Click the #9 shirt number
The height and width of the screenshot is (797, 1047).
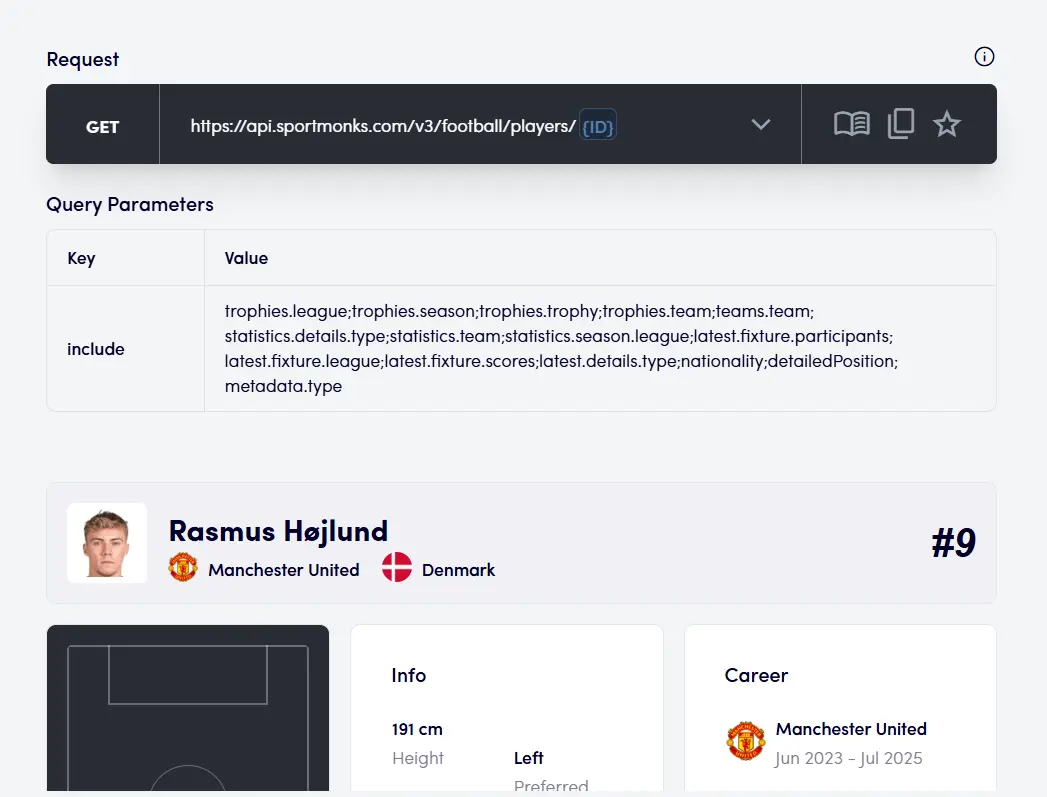pos(954,543)
